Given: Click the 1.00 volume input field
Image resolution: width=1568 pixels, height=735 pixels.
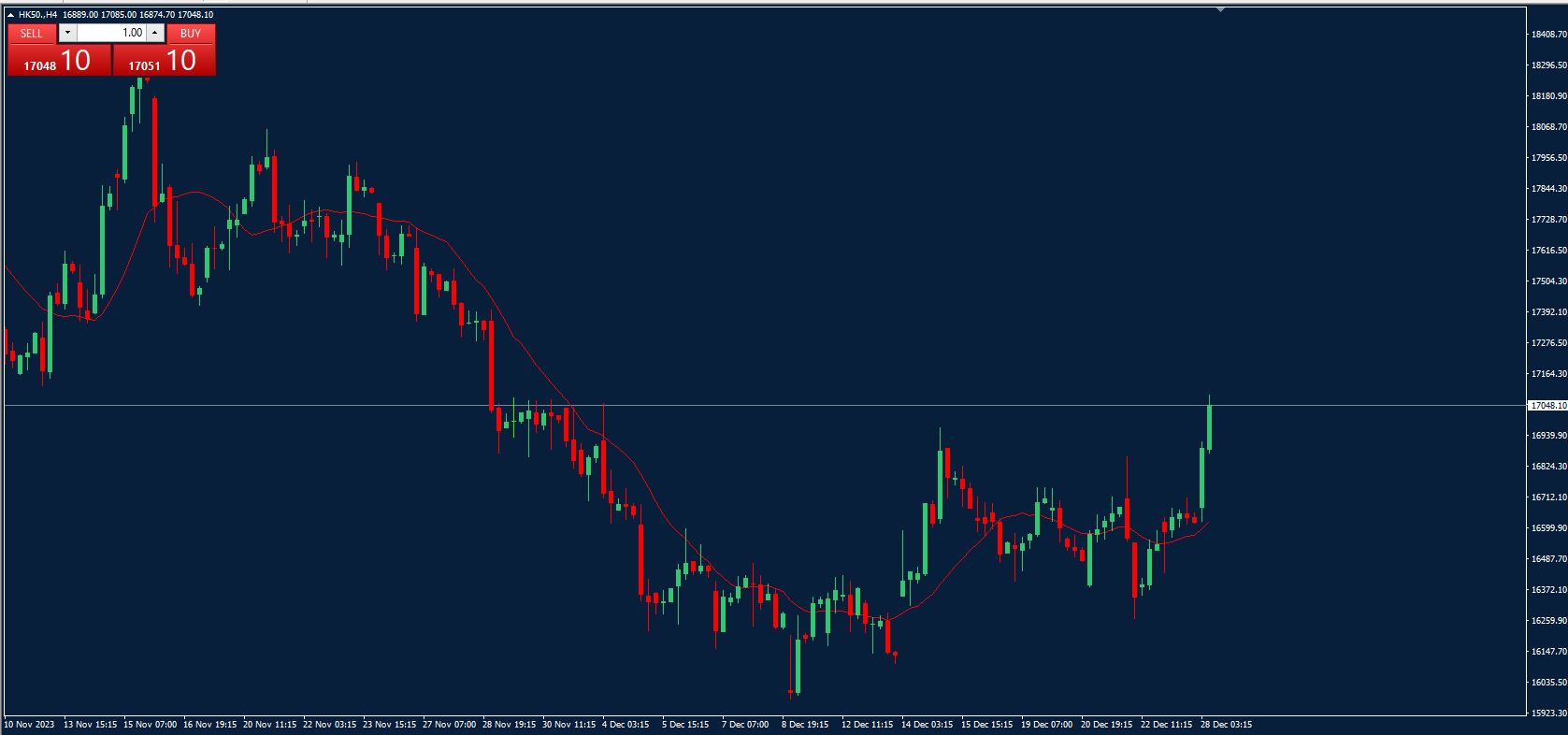Looking at the screenshot, I should pyautogui.click(x=111, y=33).
